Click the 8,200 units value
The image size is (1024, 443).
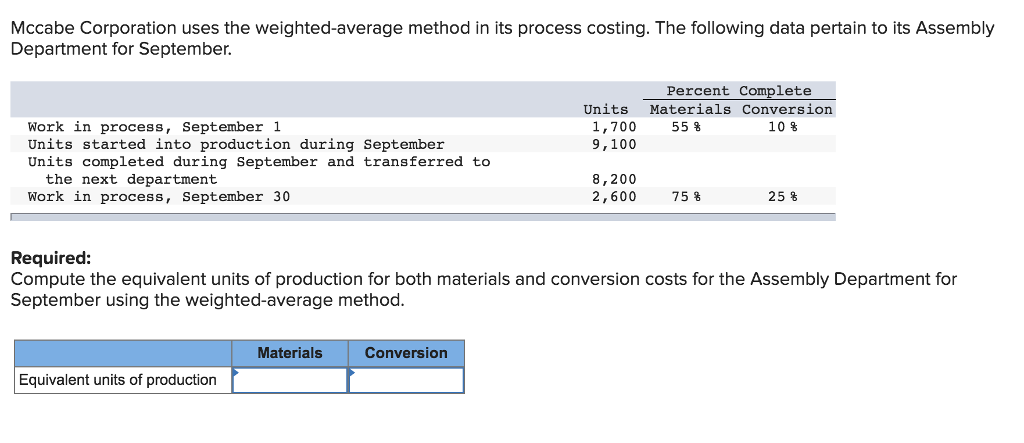click(x=614, y=179)
